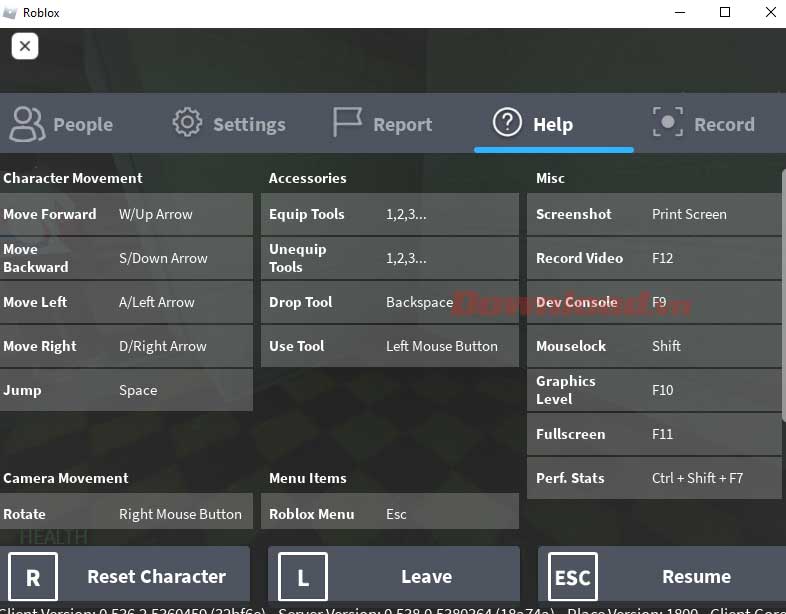
Task: Click the A/Left Arrow key binding
Action: point(156,302)
